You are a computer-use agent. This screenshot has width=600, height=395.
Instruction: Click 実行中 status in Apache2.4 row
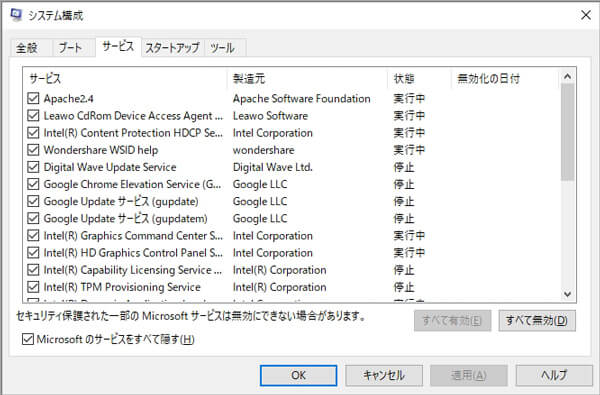point(409,99)
